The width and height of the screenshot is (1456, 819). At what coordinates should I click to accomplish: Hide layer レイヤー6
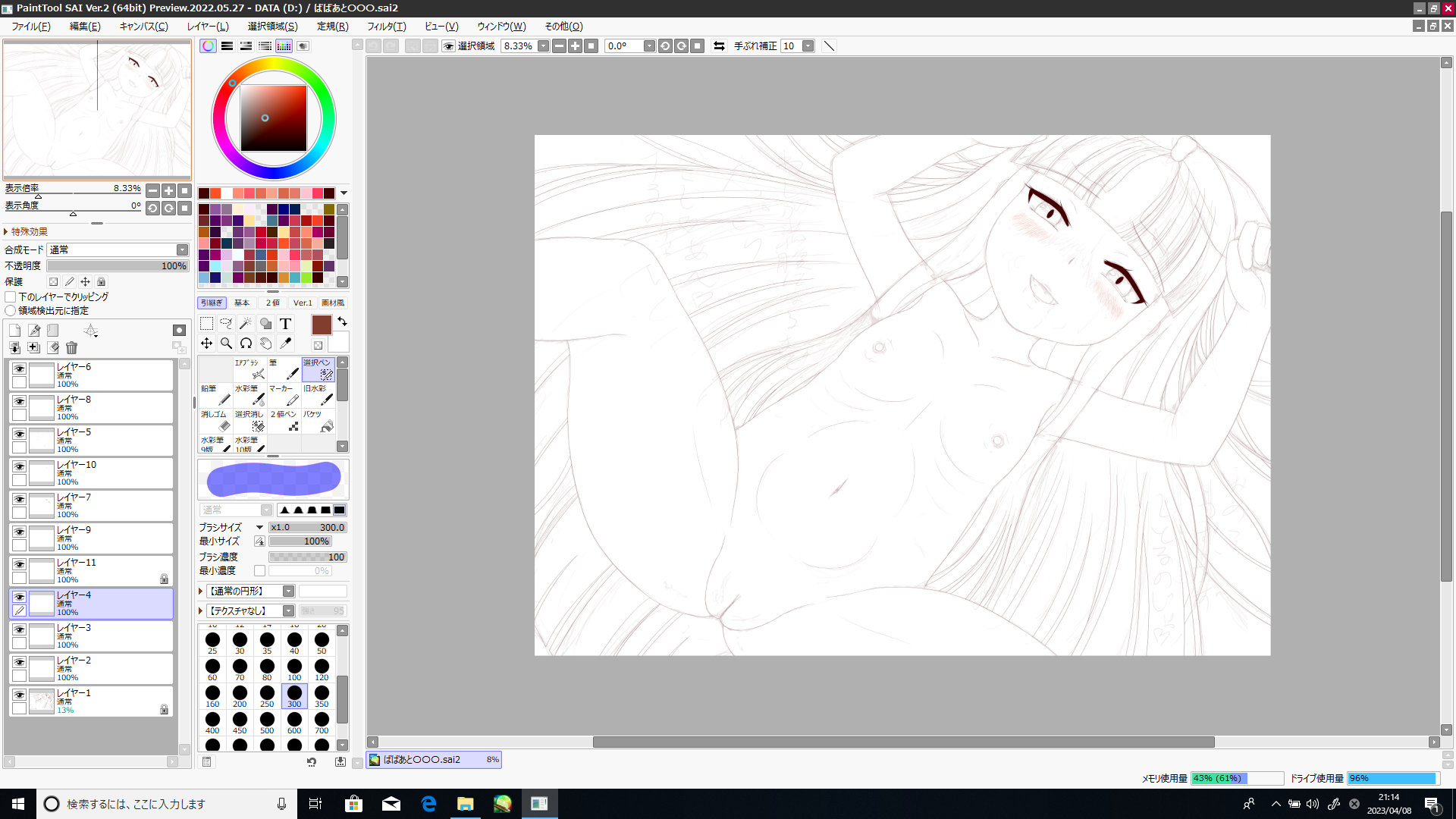point(19,369)
